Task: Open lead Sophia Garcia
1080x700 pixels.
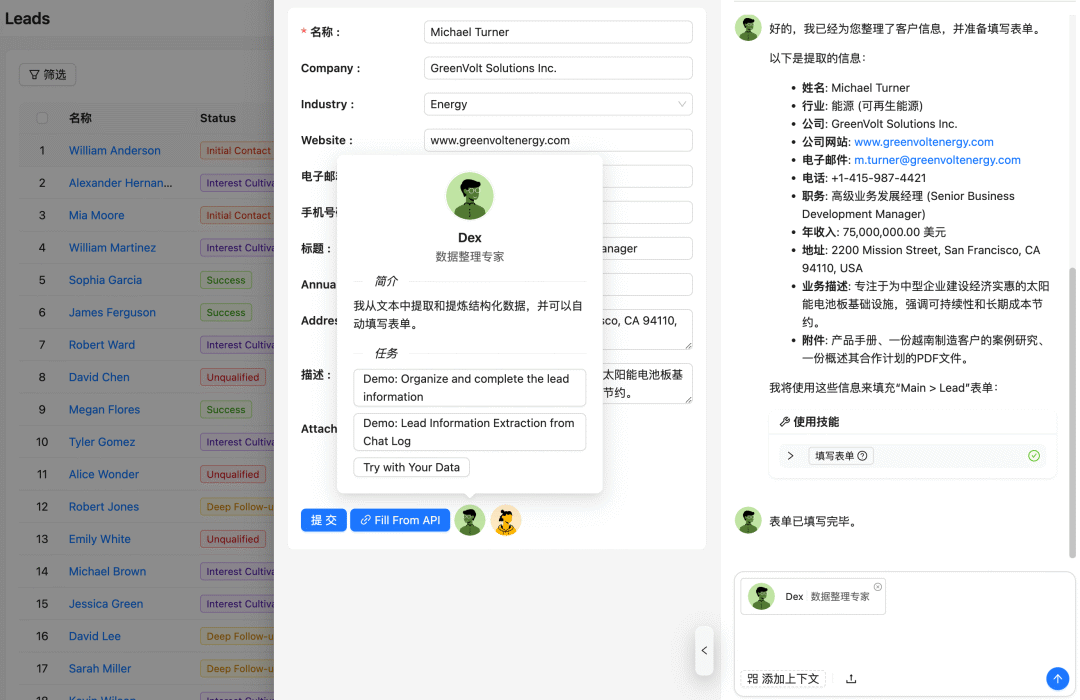Action: 105,280
